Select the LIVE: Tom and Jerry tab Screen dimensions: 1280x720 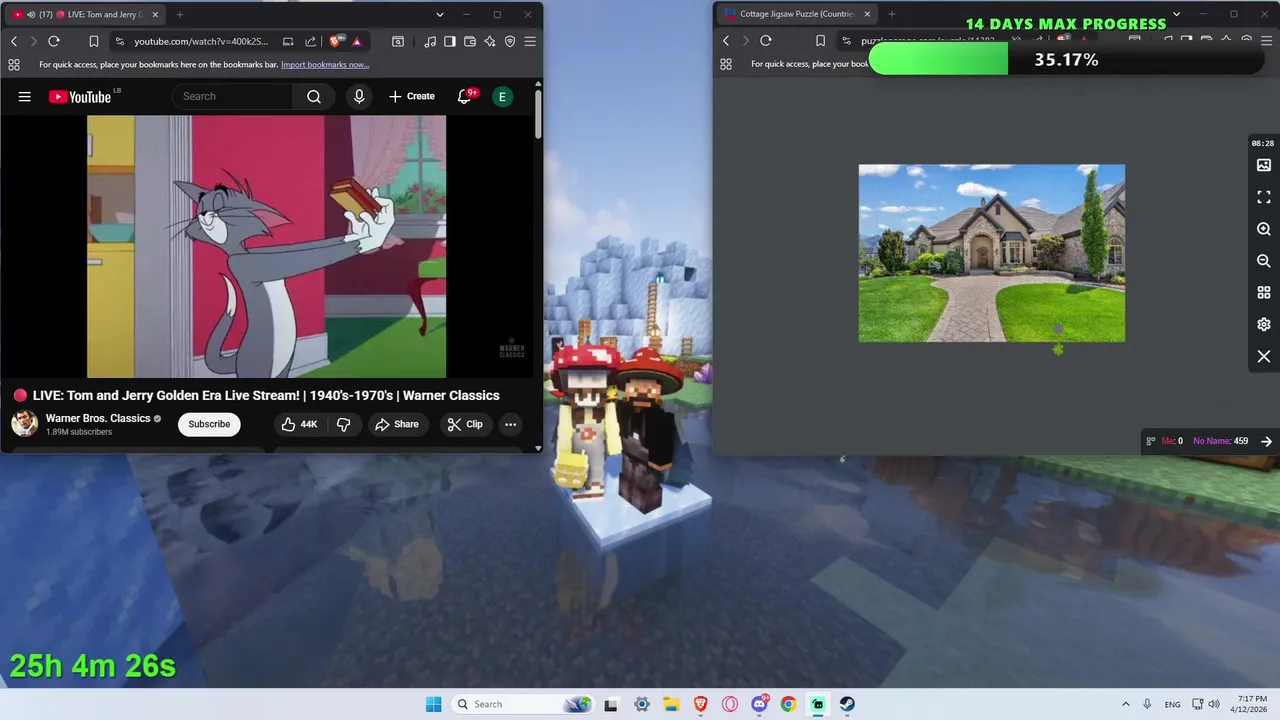point(85,15)
